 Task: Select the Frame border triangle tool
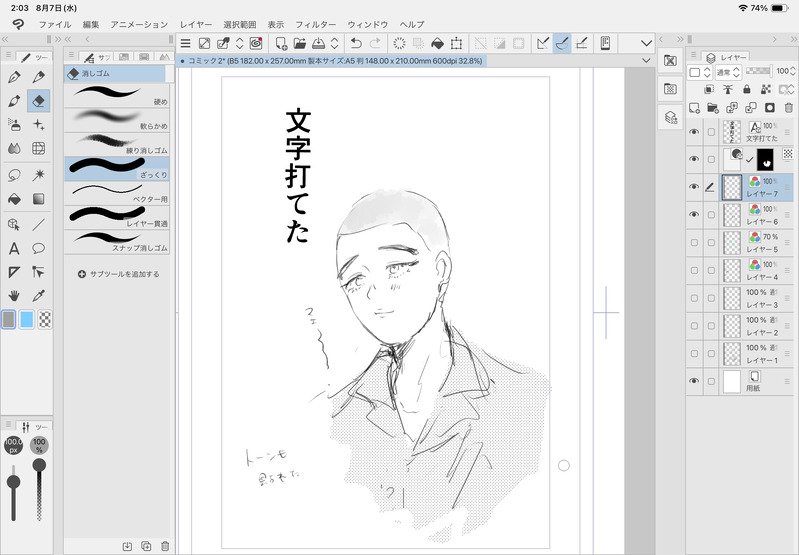coord(14,272)
